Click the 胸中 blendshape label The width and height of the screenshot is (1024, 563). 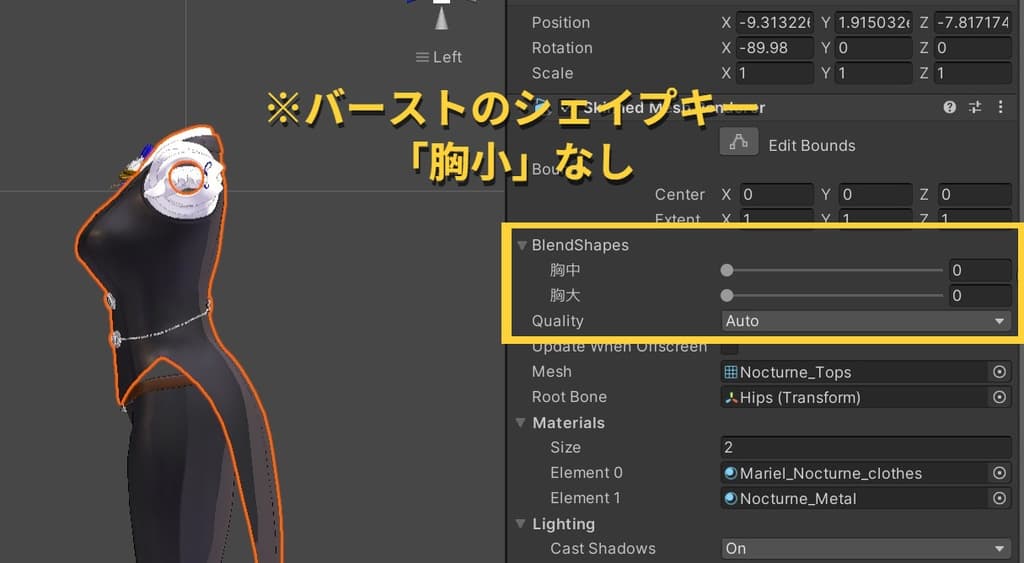[x=565, y=270]
